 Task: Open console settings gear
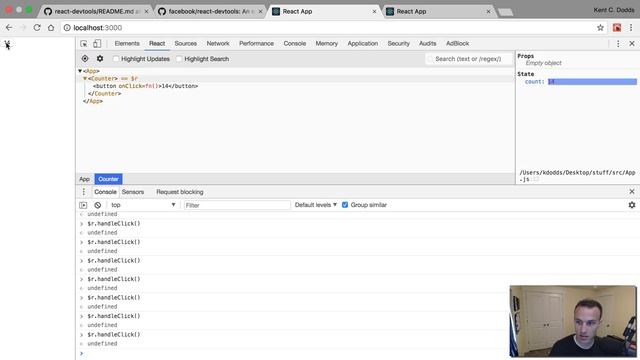632,205
